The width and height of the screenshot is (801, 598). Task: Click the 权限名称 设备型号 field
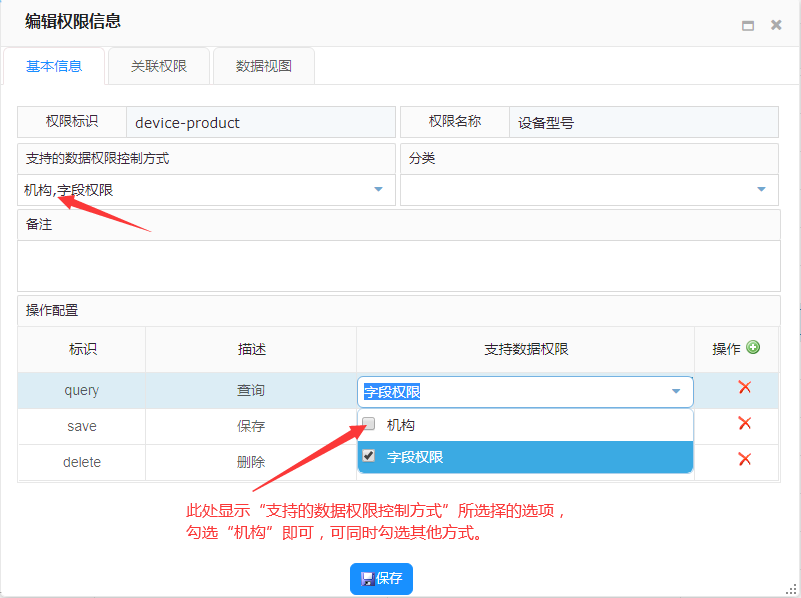[x=642, y=123]
